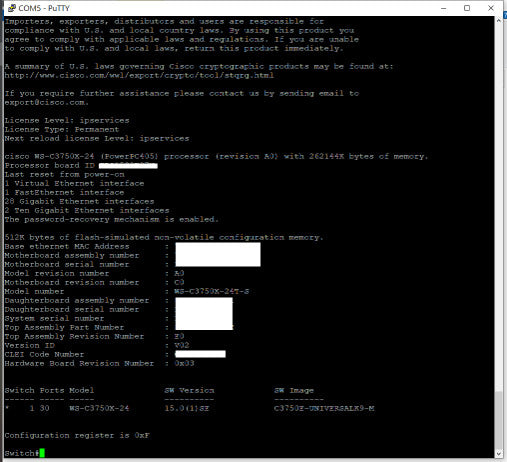Click the vertical scrollbar thumb
The image size is (507, 462).
click(x=499, y=419)
